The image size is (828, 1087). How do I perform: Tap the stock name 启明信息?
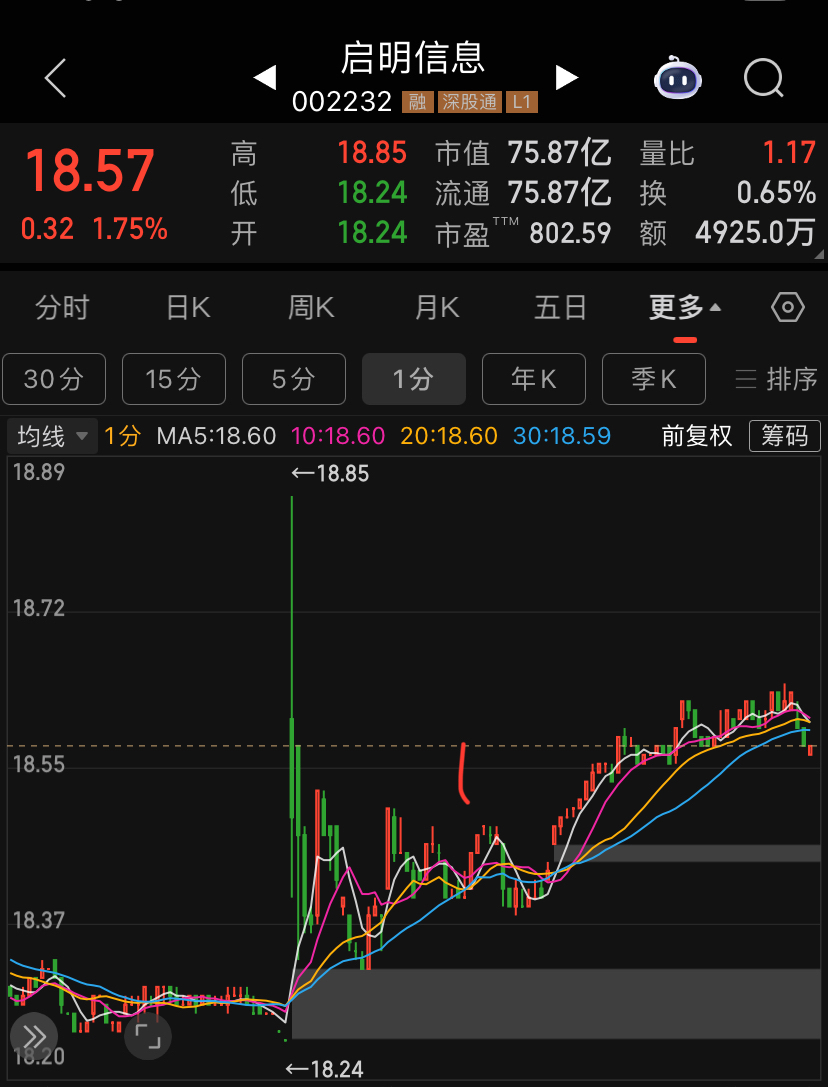(413, 58)
